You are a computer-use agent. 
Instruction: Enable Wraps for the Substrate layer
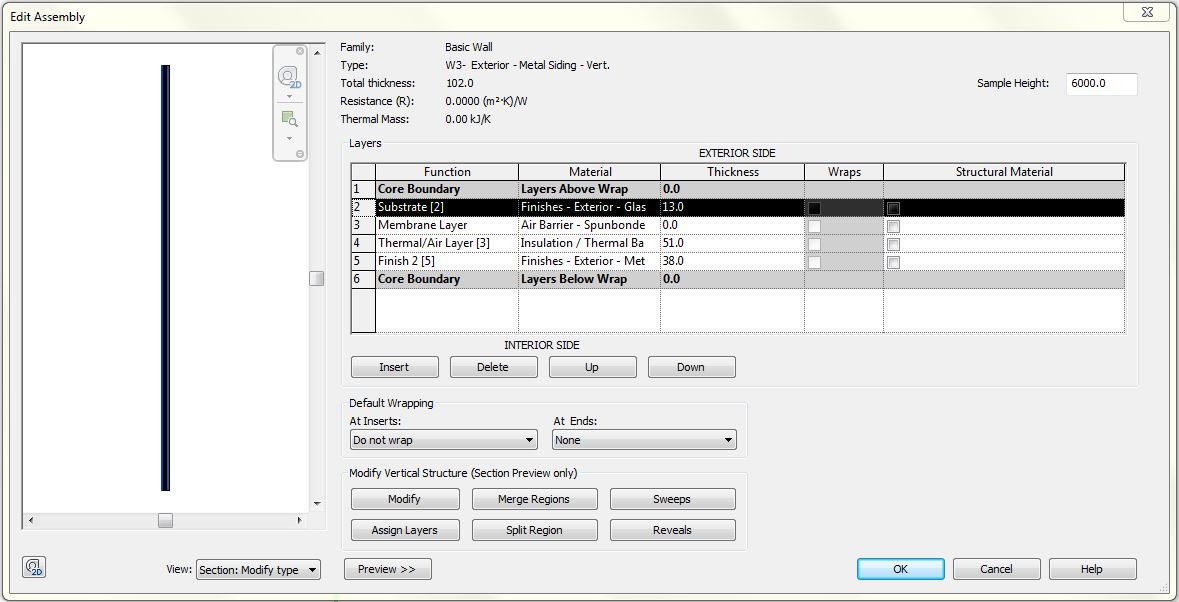(x=813, y=206)
